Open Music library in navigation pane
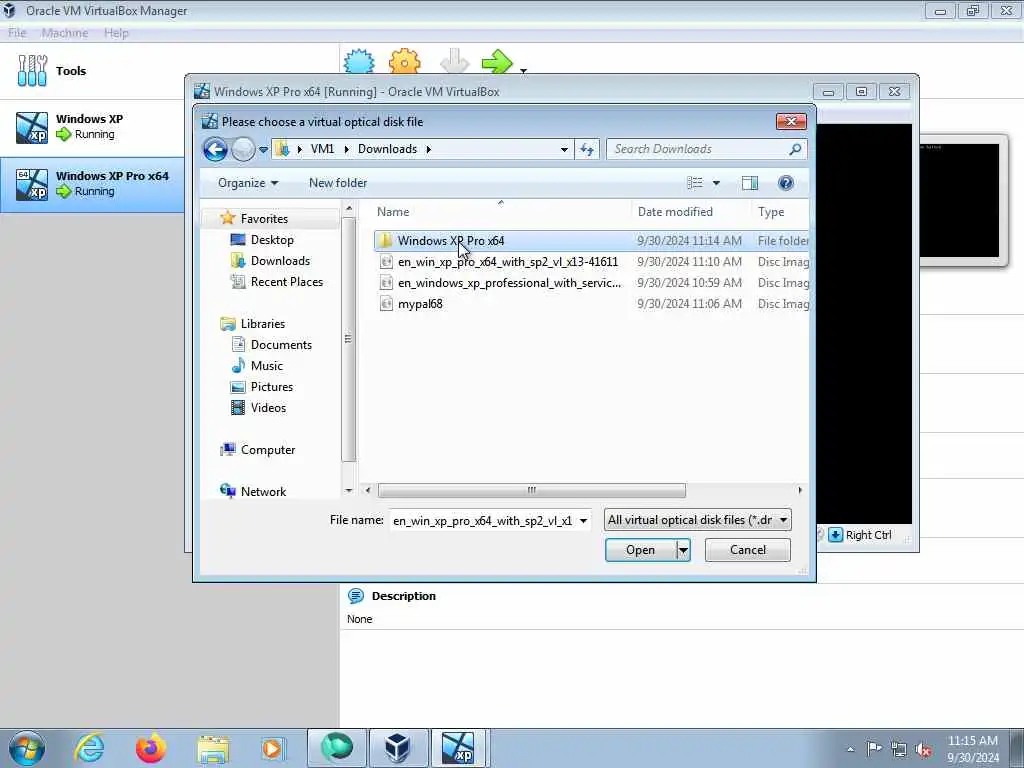Image resolution: width=1024 pixels, height=768 pixels. click(x=266, y=365)
